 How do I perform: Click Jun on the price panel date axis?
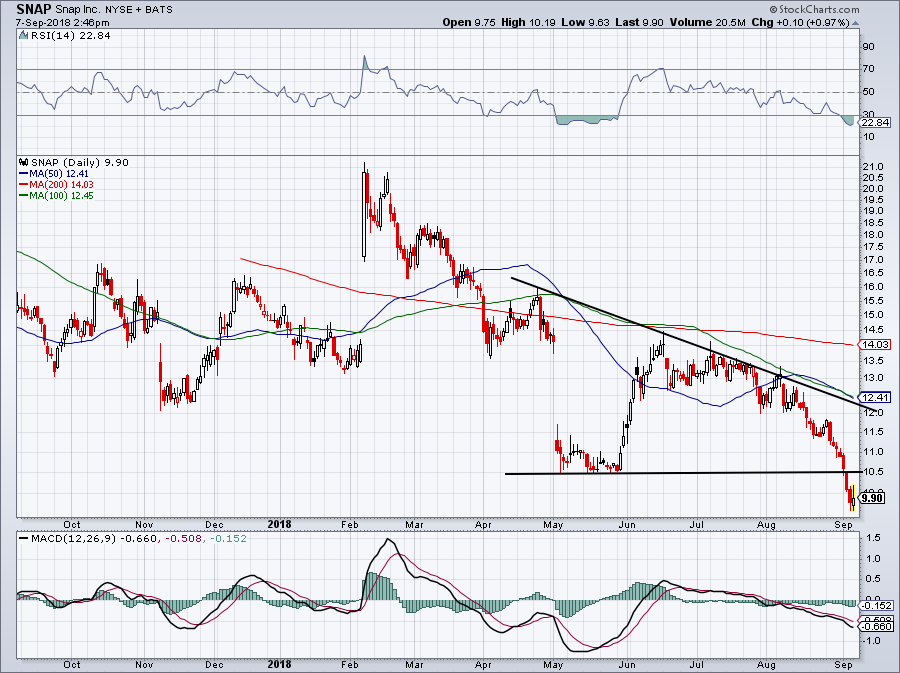point(627,524)
